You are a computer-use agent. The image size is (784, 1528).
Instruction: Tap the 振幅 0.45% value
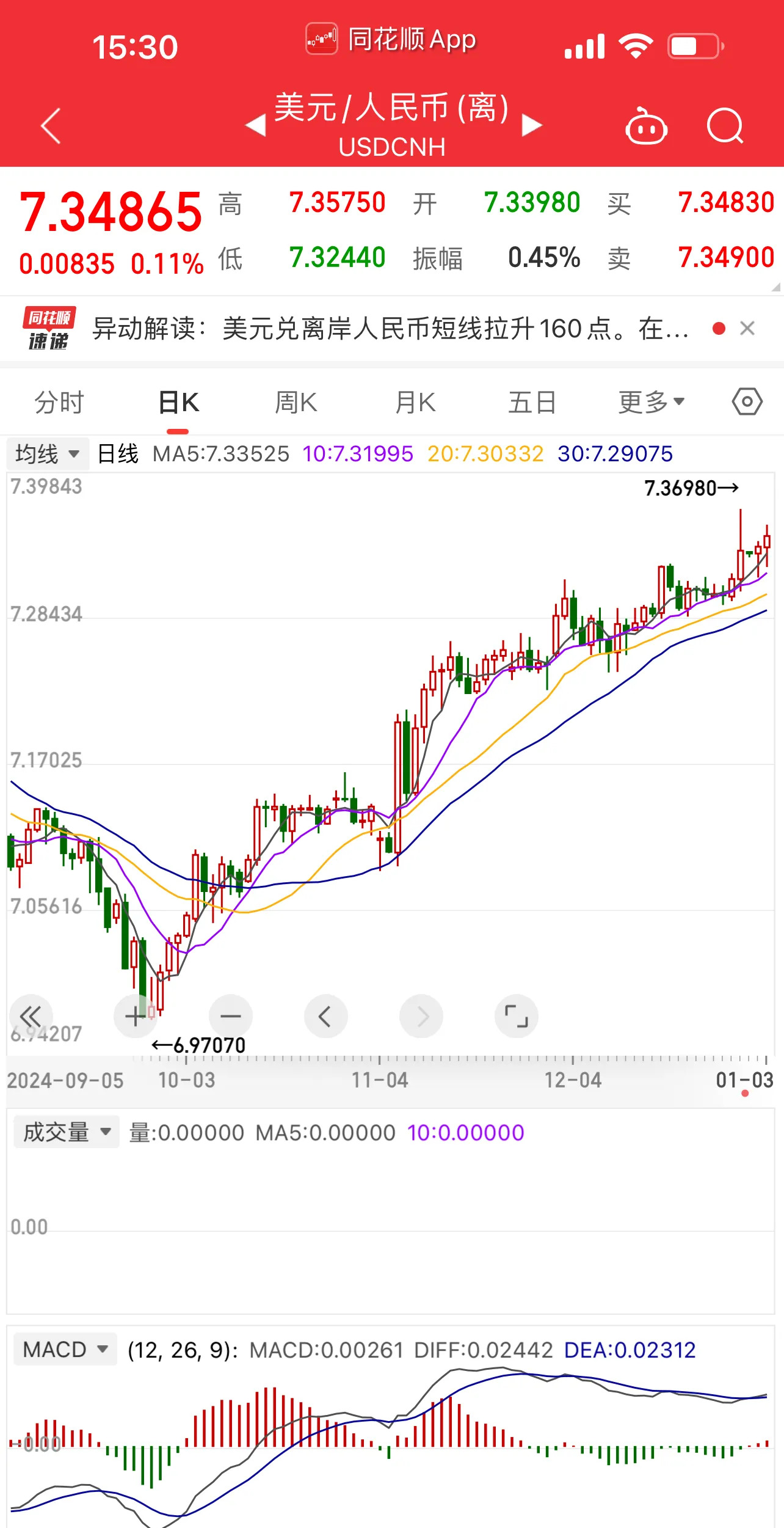pyautogui.click(x=544, y=257)
